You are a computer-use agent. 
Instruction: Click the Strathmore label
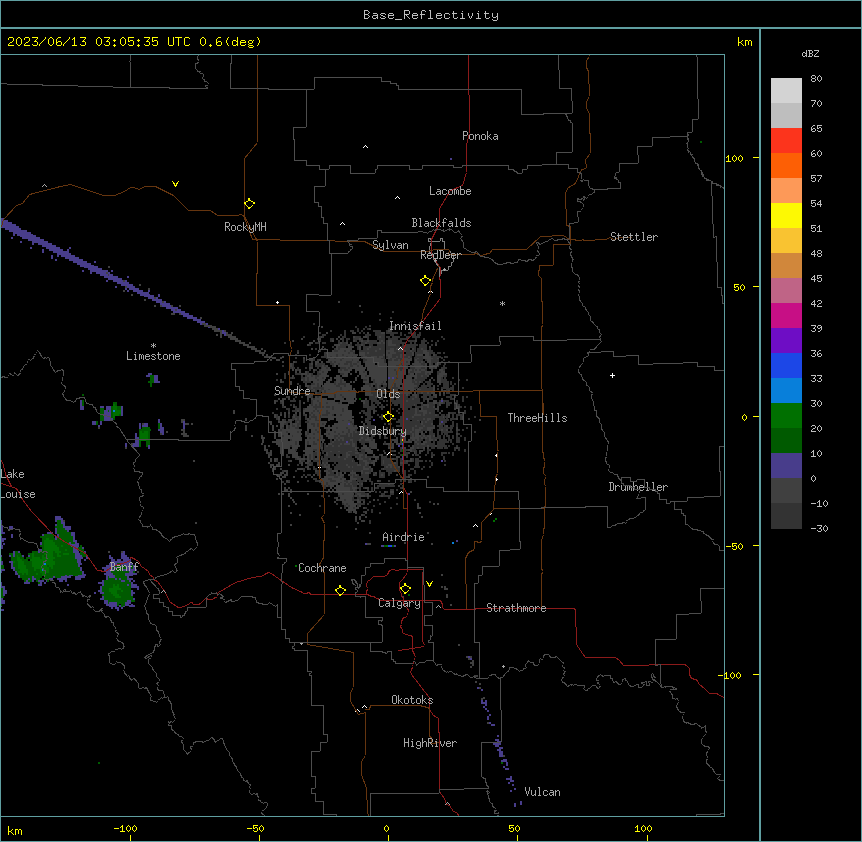516,608
